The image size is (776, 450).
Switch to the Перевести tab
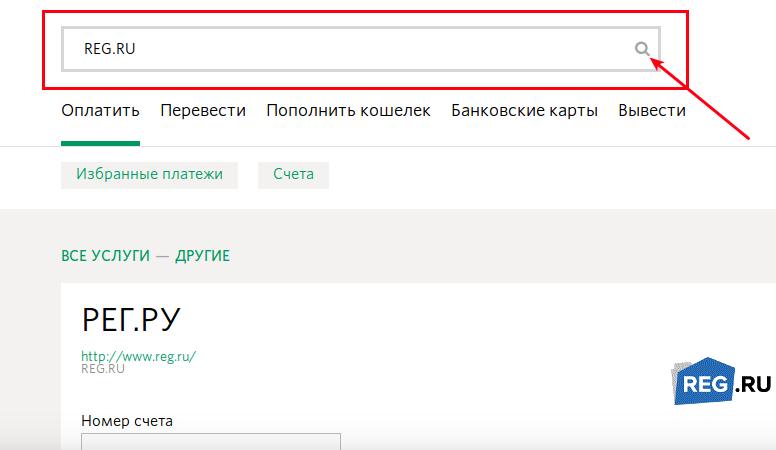203,110
